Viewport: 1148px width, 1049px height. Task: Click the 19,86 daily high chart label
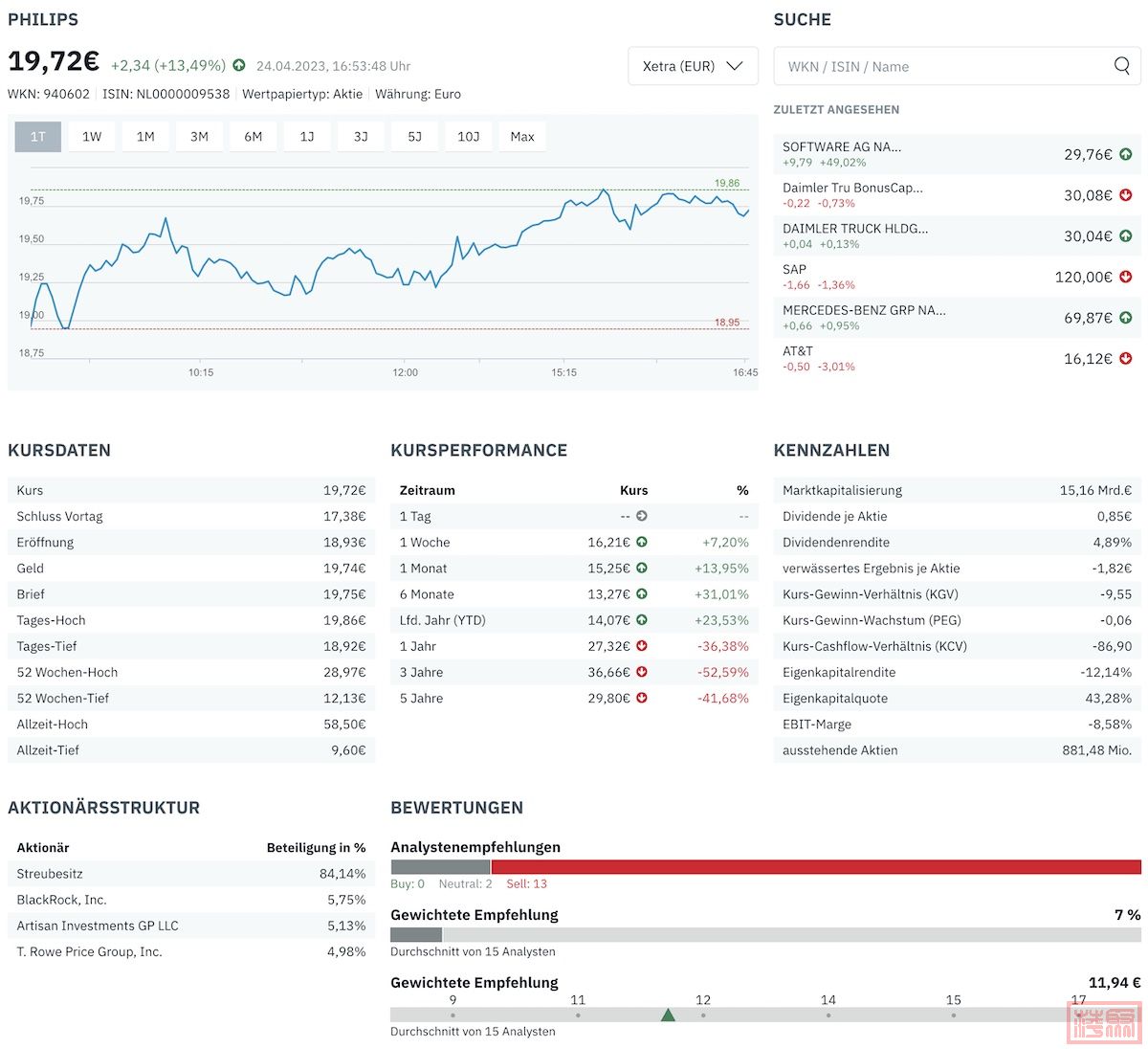pos(727,183)
